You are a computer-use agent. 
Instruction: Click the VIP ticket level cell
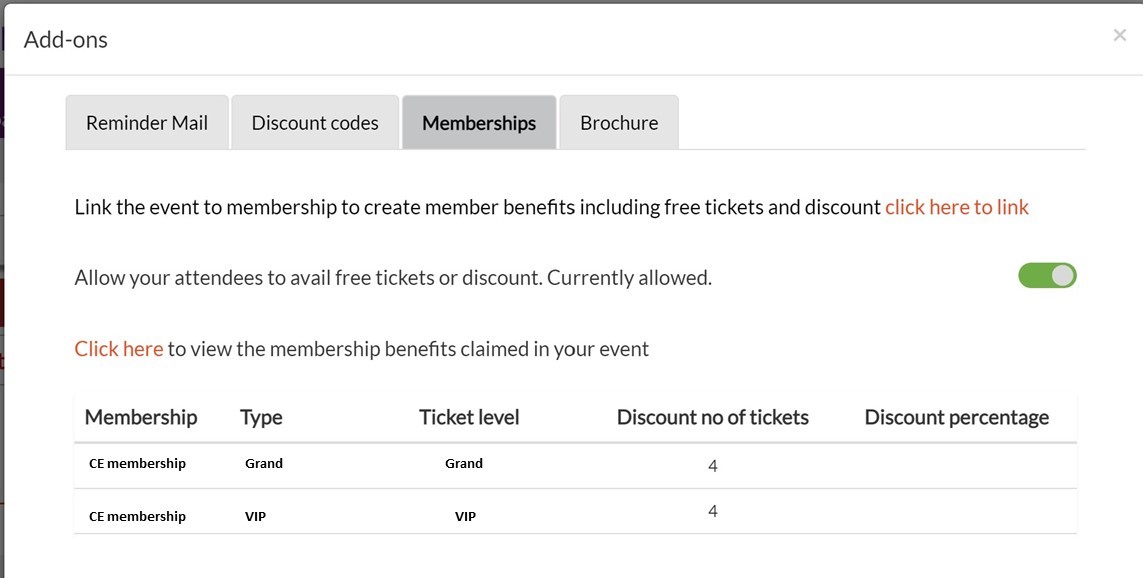(x=465, y=516)
